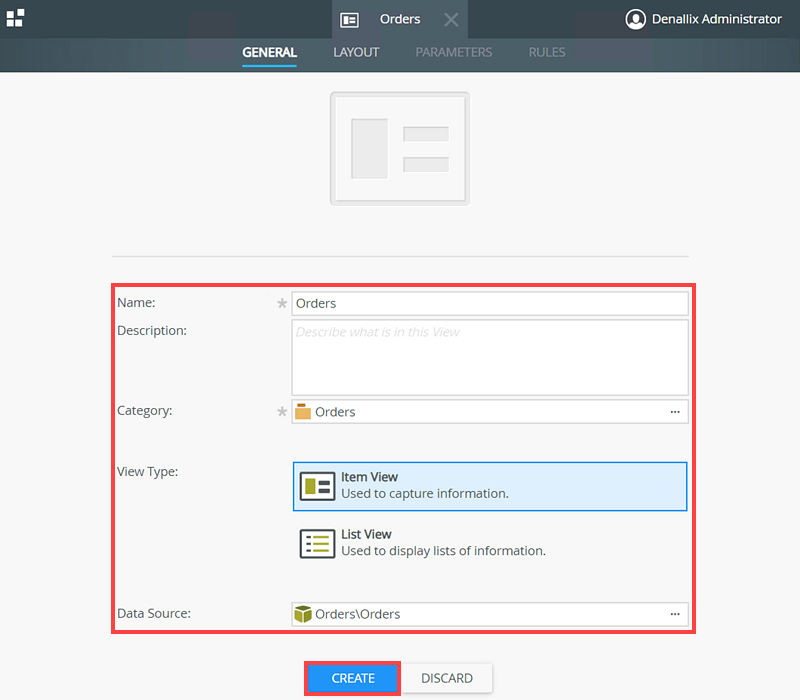Open Denallix Administrator account menu
The height and width of the screenshot is (700, 800).
click(x=716, y=19)
